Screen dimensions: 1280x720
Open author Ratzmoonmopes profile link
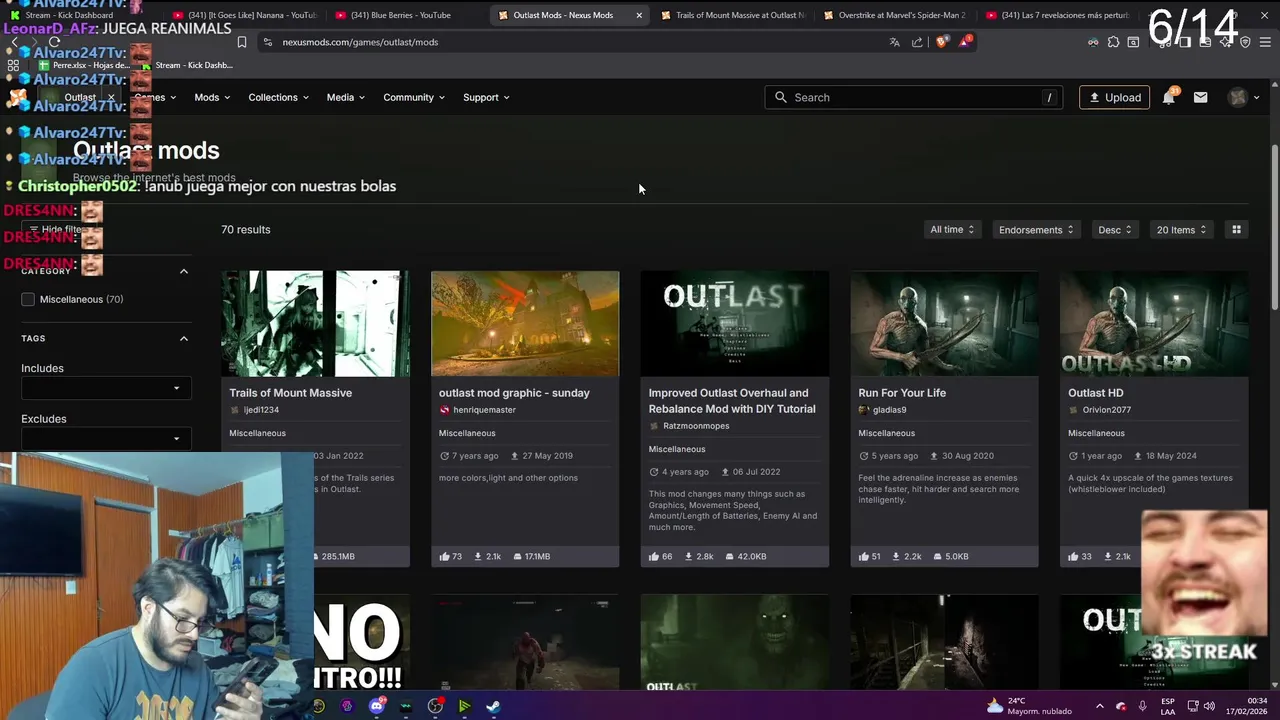coord(696,426)
